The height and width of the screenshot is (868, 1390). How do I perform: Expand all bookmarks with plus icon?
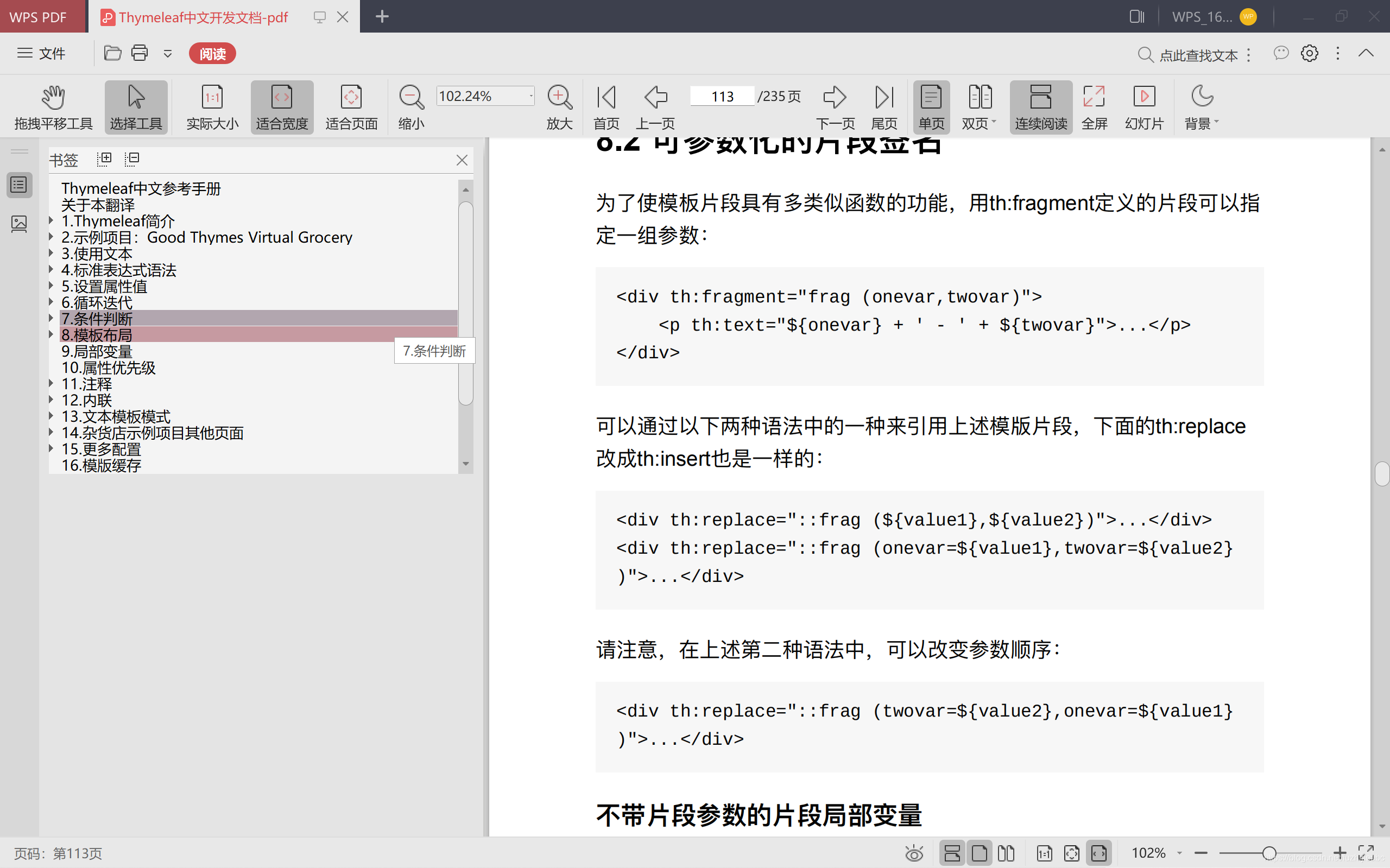(x=104, y=159)
